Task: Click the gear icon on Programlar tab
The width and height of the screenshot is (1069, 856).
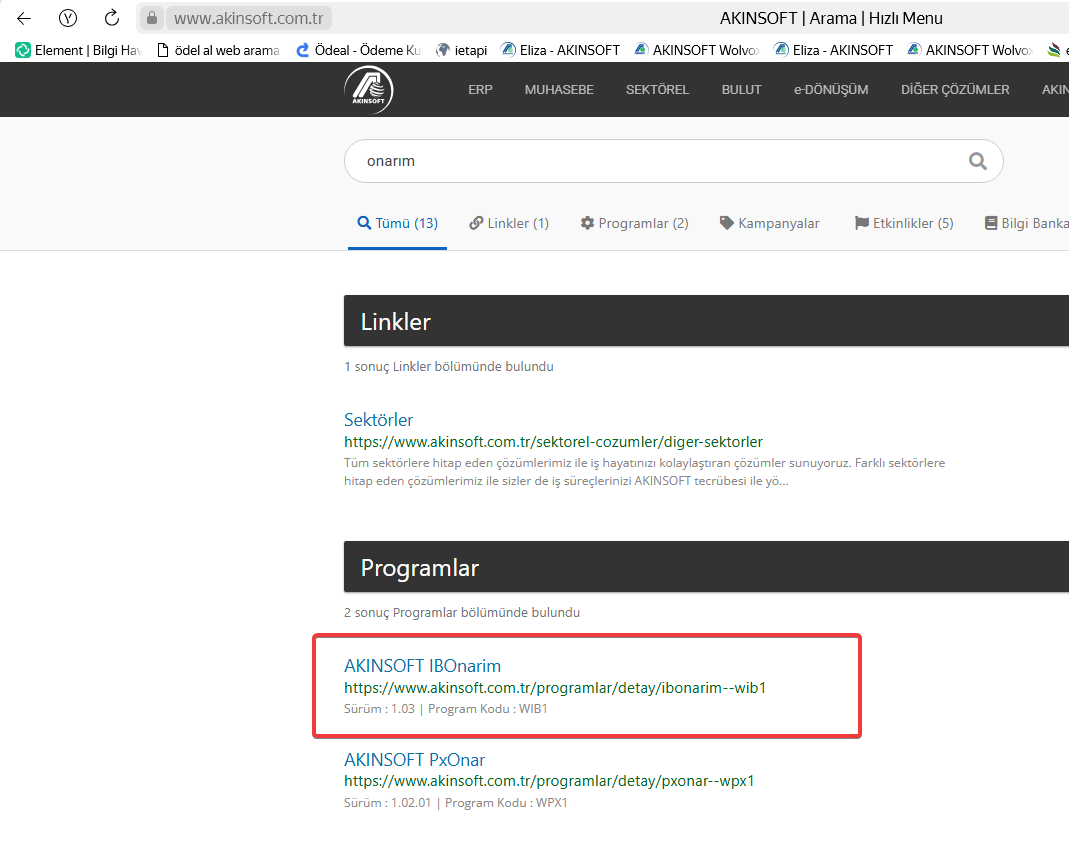Action: click(x=587, y=223)
